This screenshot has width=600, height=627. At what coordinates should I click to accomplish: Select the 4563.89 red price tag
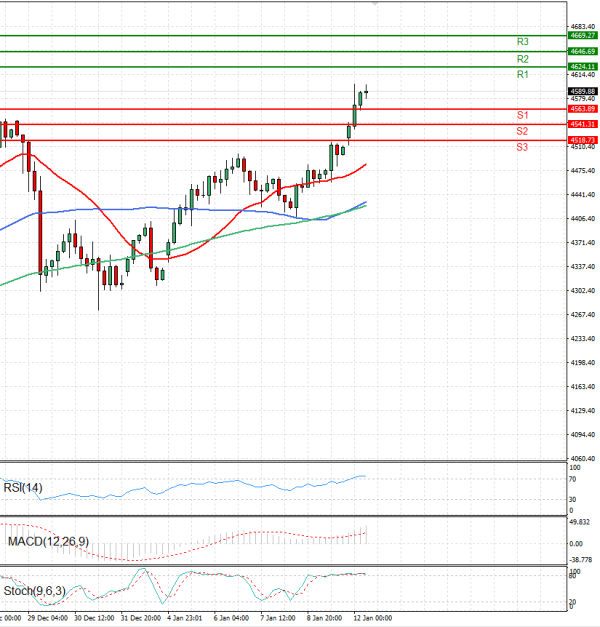pyautogui.click(x=582, y=108)
